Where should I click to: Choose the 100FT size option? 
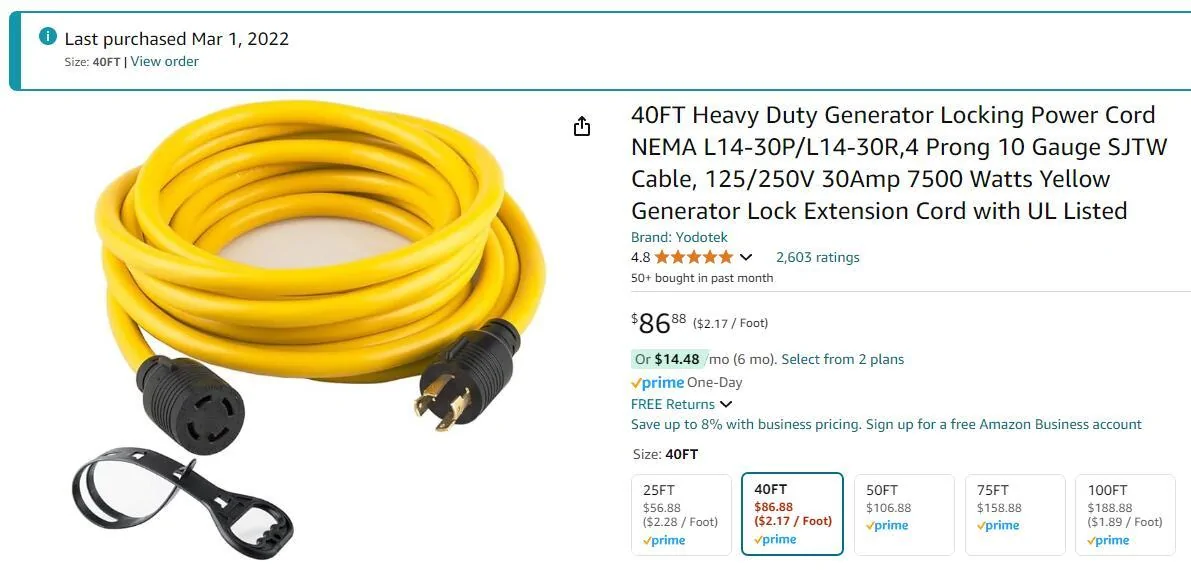tap(1125, 514)
